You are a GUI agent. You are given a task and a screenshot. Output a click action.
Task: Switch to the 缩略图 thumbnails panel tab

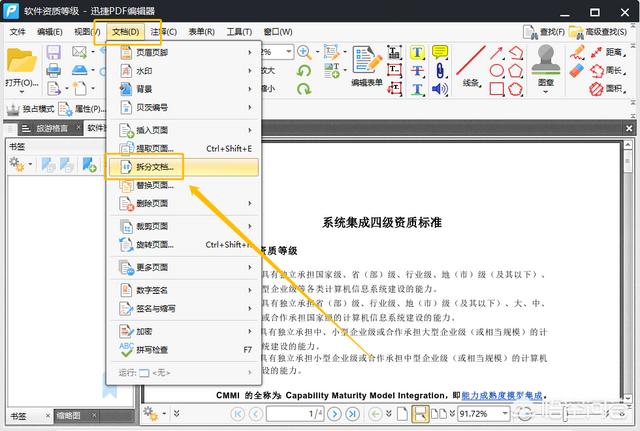coord(68,415)
